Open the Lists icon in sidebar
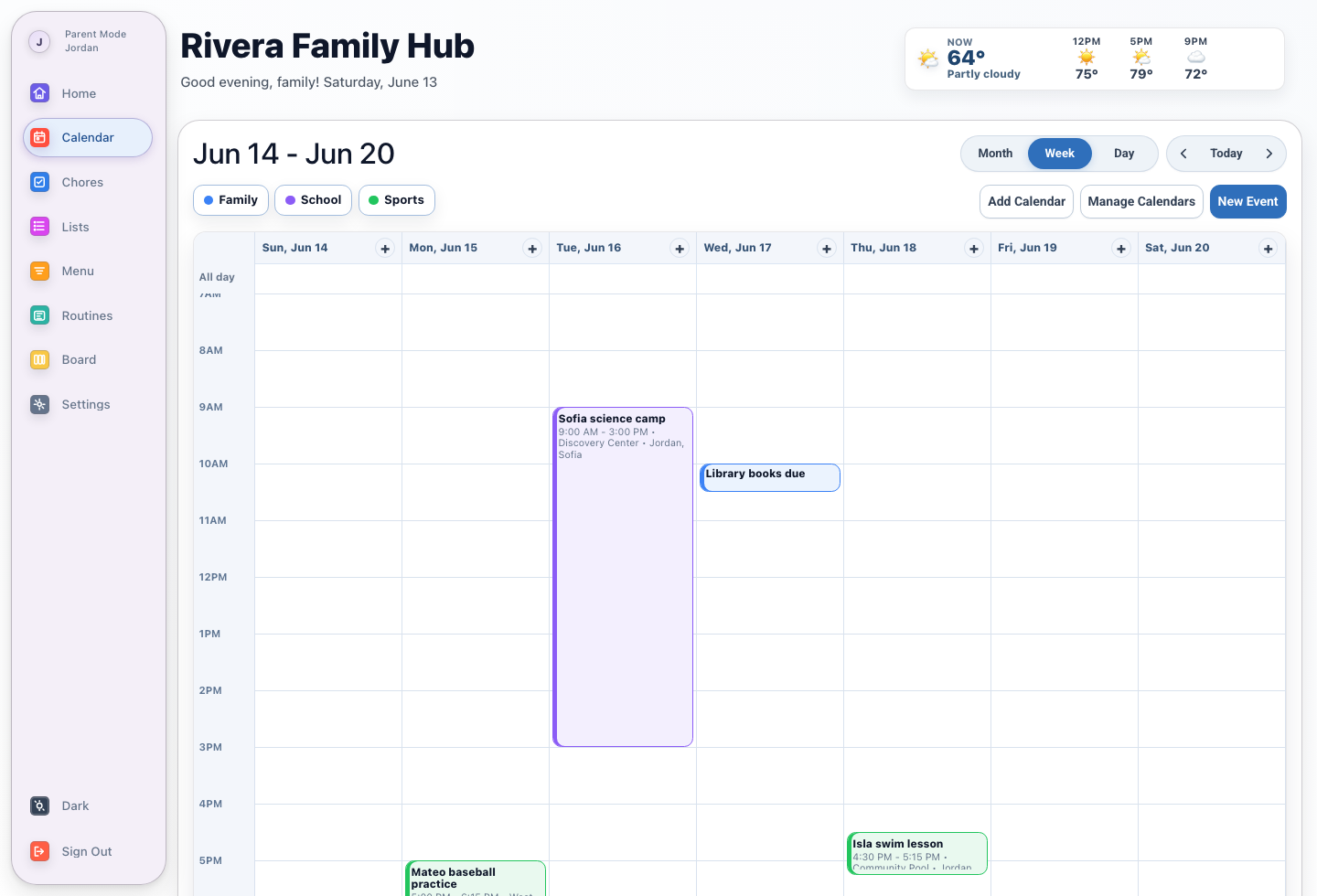The image size is (1317, 896). pyautogui.click(x=39, y=227)
